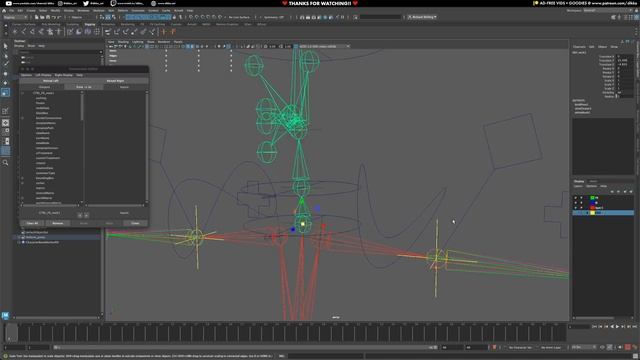This screenshot has width=640, height=360.
Task: Click the magnifier search icon in toolbox
Action: [x=5, y=163]
